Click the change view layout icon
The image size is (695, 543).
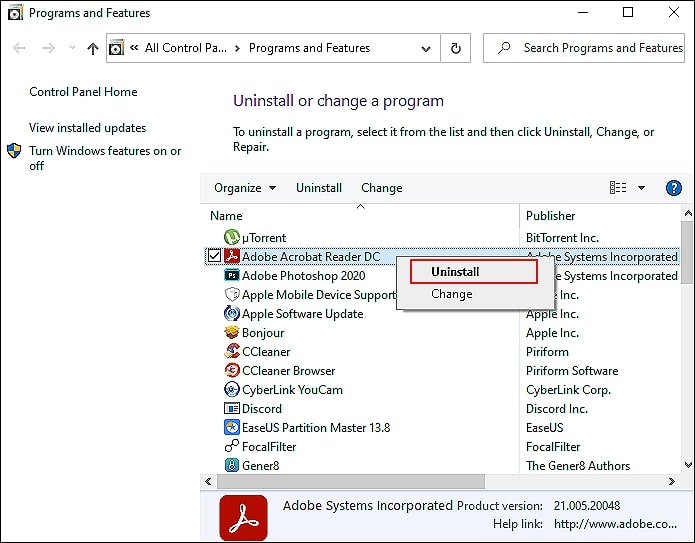tap(618, 188)
